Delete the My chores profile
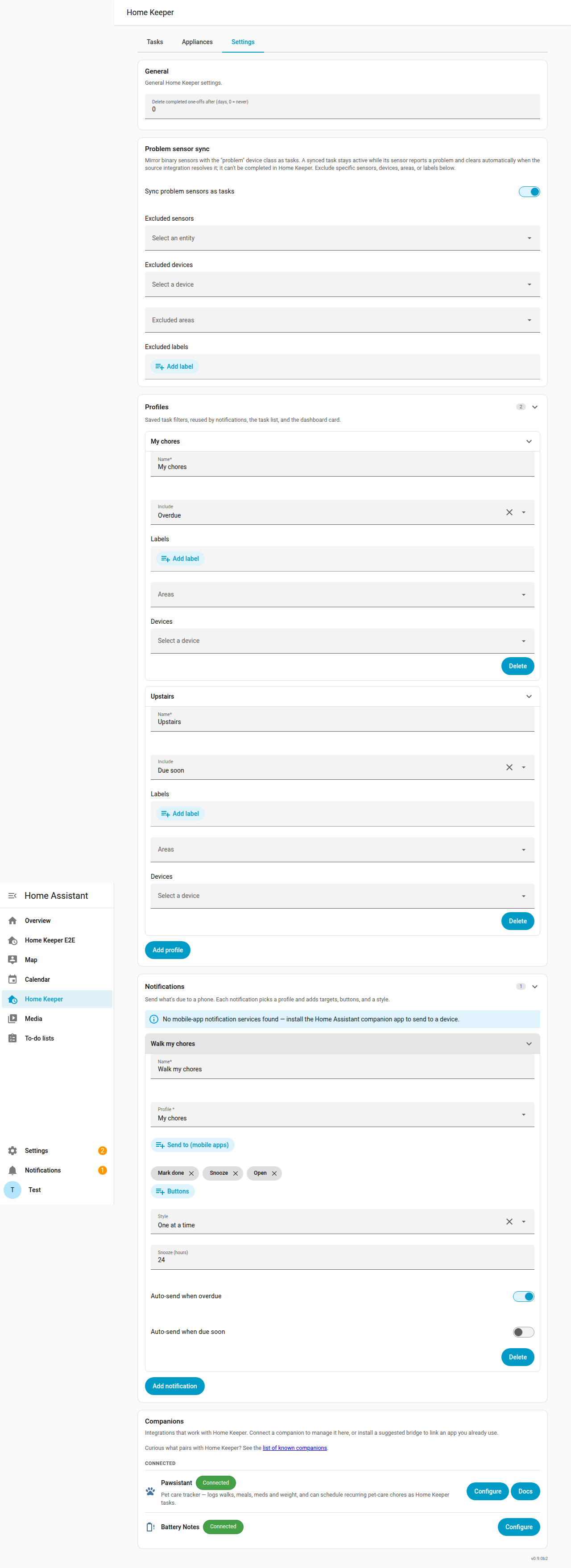The width and height of the screenshot is (571, 1568). [x=517, y=666]
